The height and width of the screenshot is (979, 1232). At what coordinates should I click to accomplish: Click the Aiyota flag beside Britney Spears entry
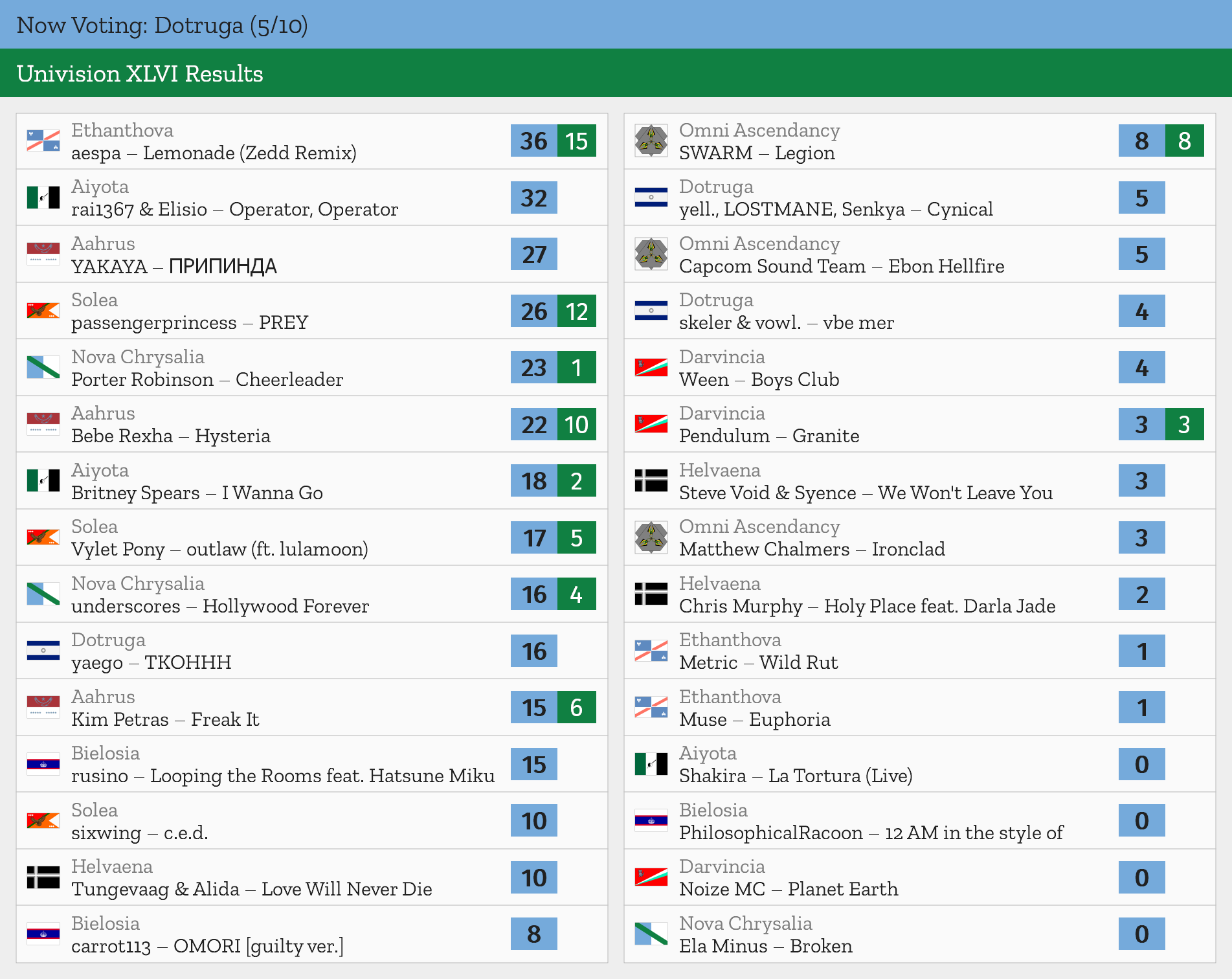[43, 481]
